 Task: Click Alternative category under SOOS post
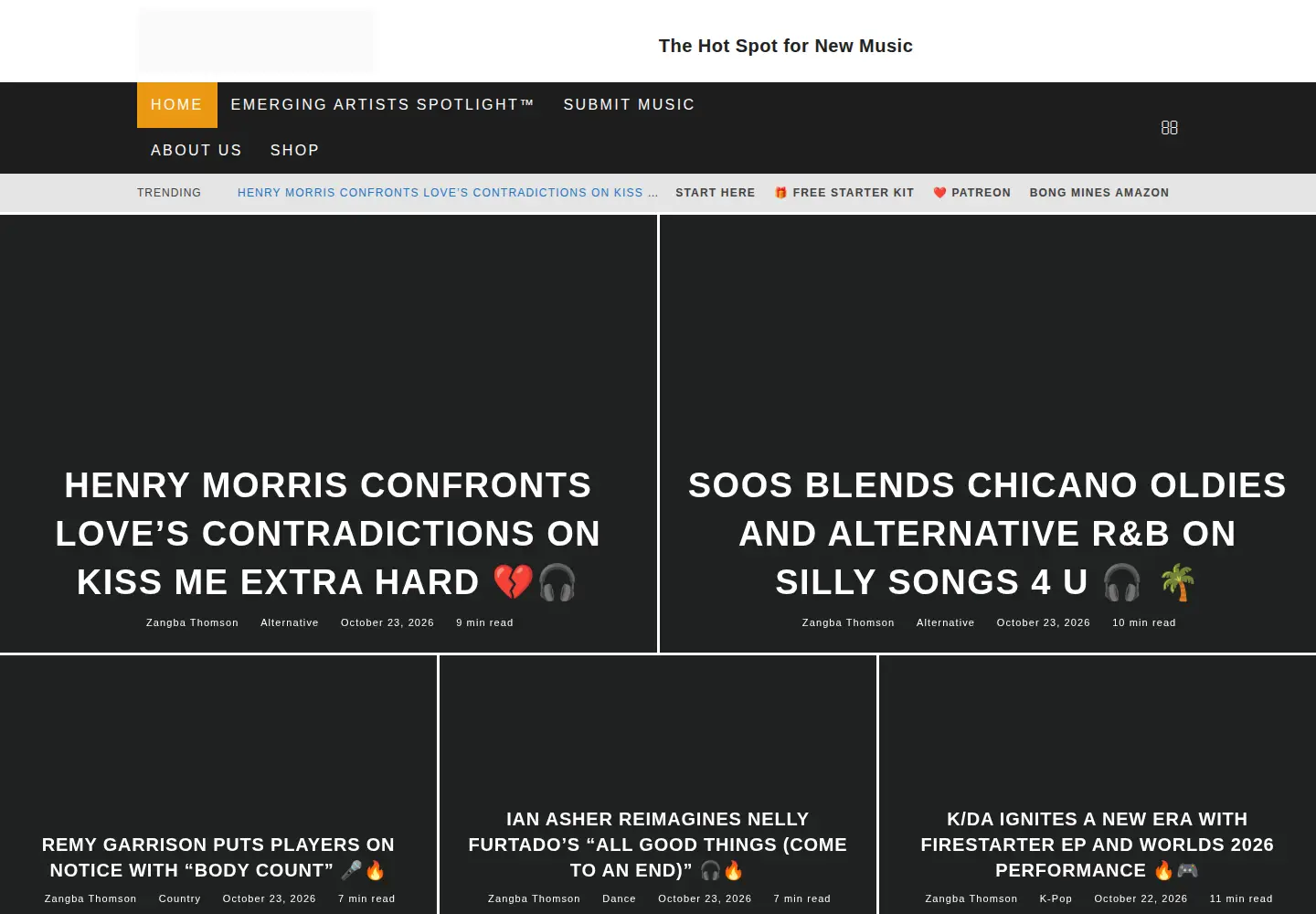(946, 622)
